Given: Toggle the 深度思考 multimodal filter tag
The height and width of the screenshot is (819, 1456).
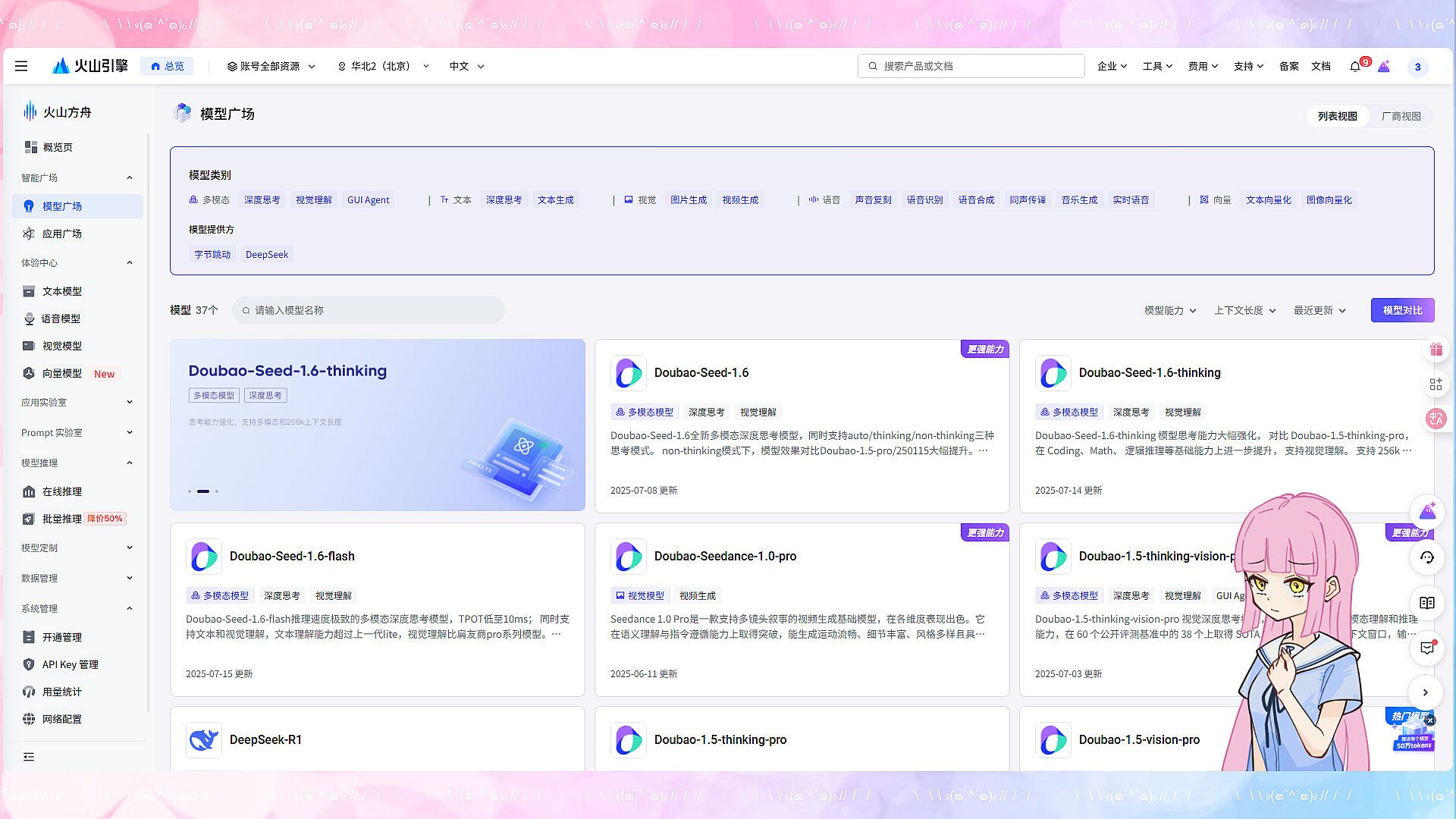Looking at the screenshot, I should pyautogui.click(x=262, y=200).
